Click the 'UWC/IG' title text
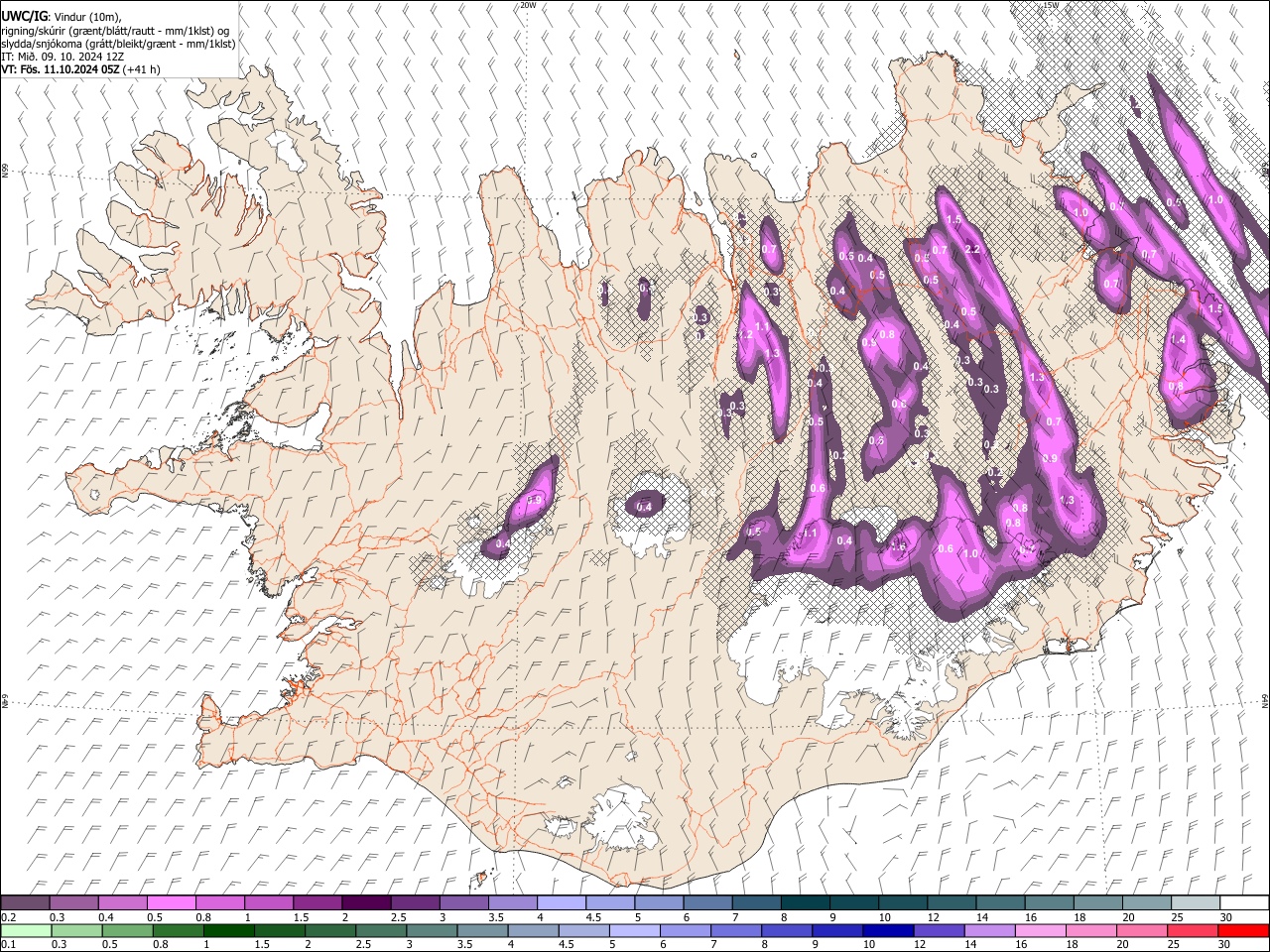1270x952 pixels. click(x=23, y=17)
